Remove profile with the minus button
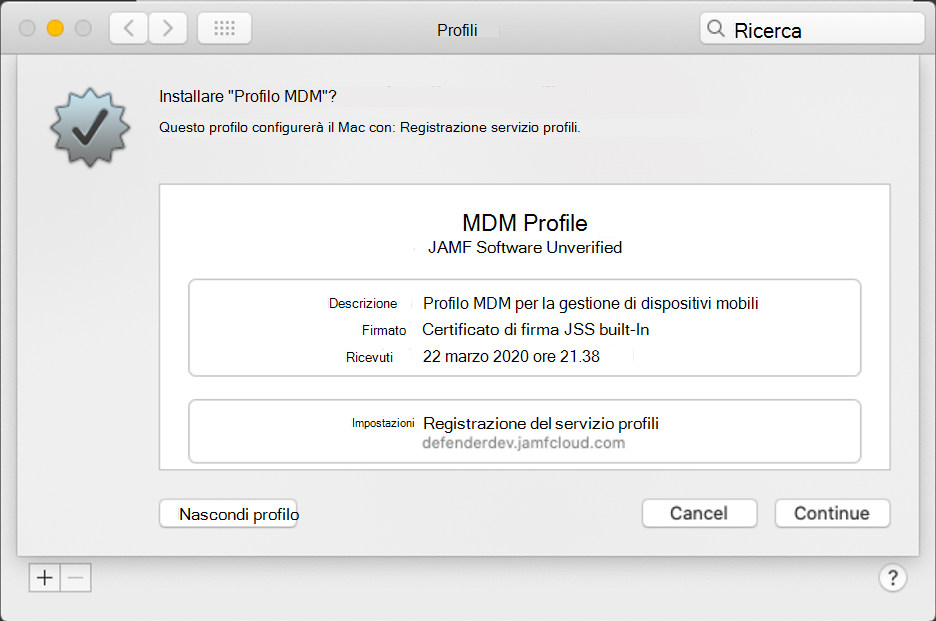 [x=76, y=577]
